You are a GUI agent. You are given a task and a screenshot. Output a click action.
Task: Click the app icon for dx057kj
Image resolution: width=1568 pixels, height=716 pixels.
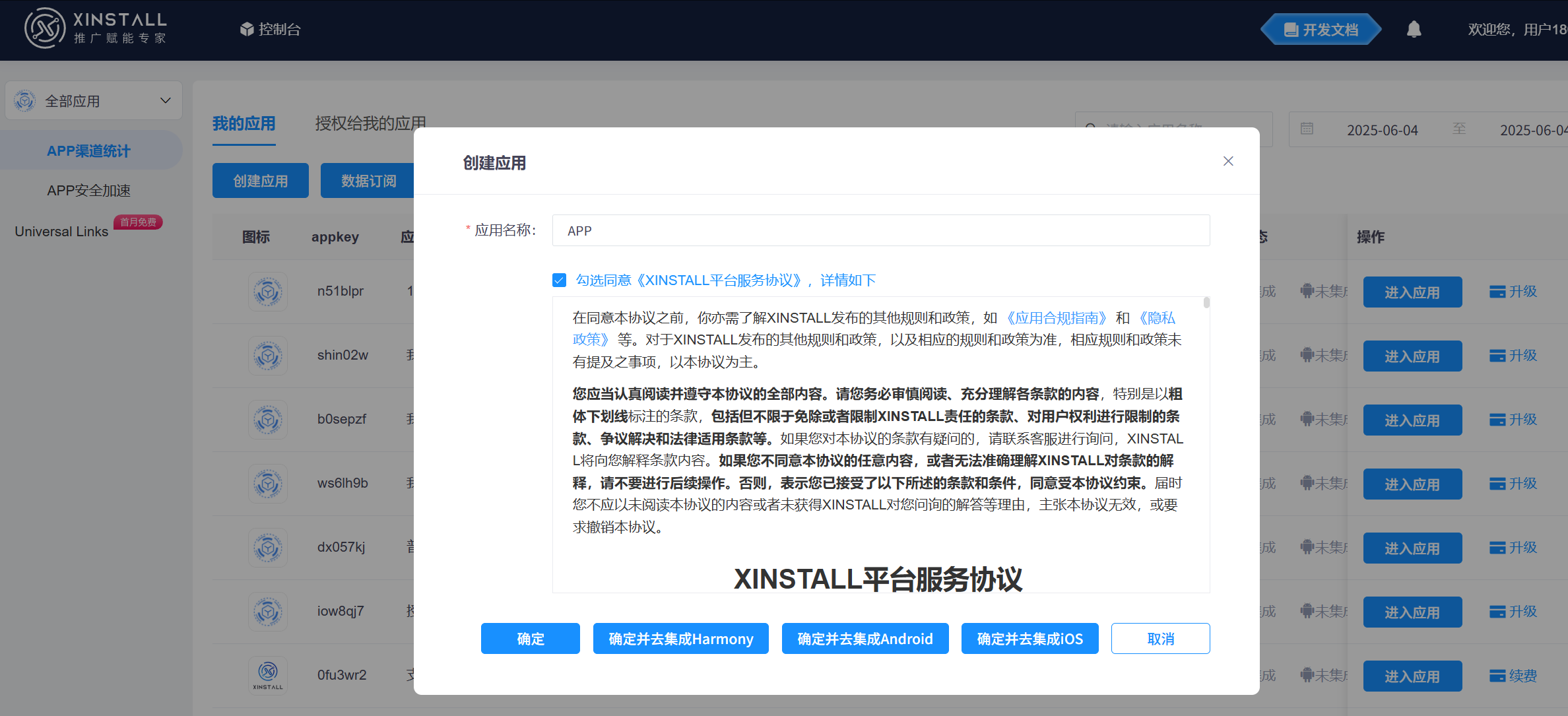(x=268, y=548)
